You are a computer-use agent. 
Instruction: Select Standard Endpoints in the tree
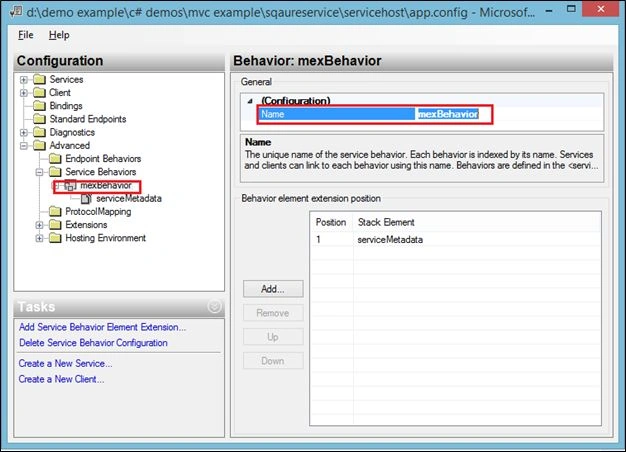click(x=88, y=119)
